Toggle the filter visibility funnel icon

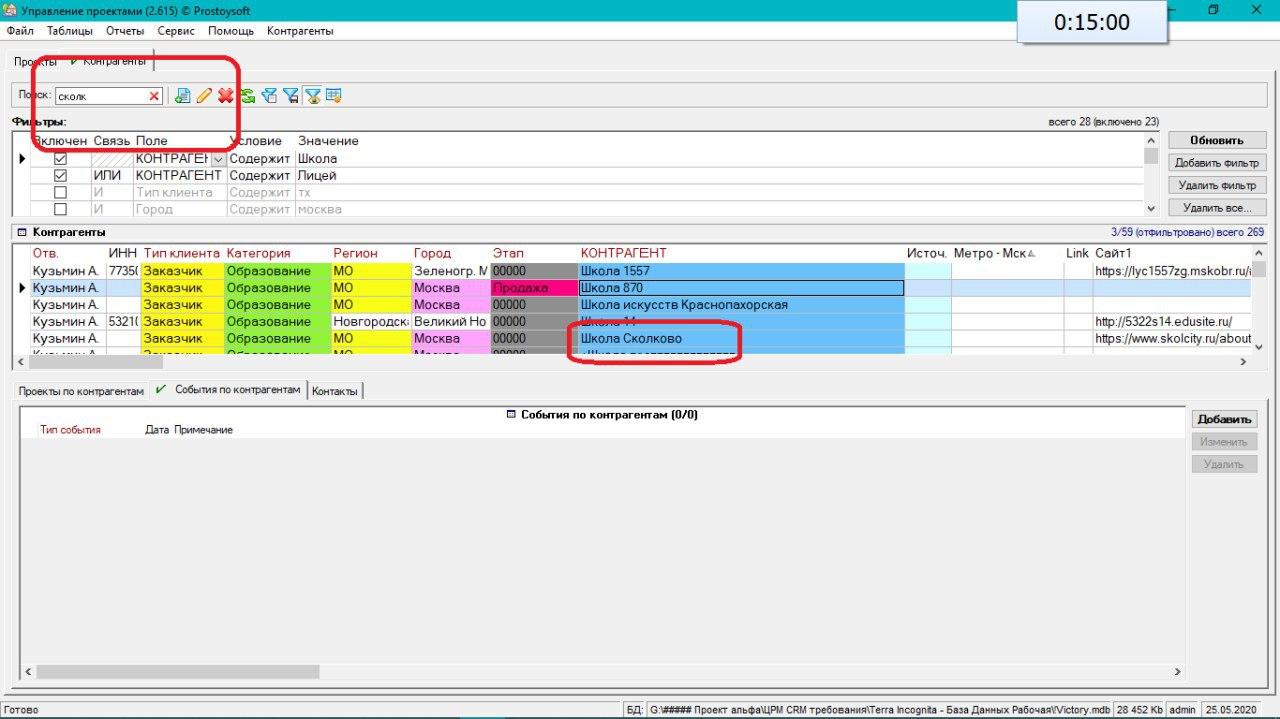(x=313, y=96)
